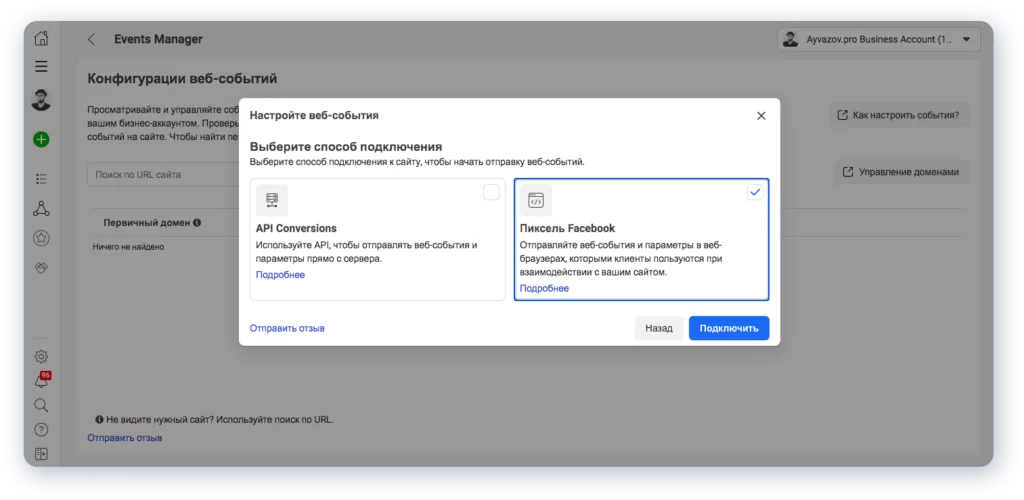Go back with the arrow beside Events Manager

(91, 39)
